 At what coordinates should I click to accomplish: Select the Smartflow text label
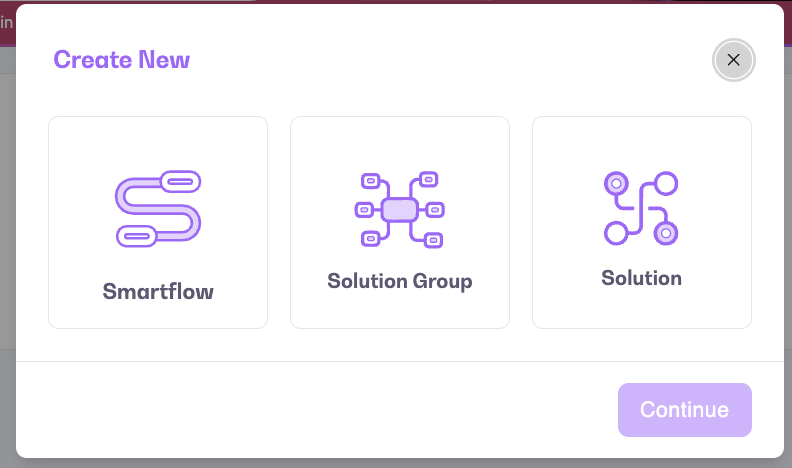click(x=158, y=291)
